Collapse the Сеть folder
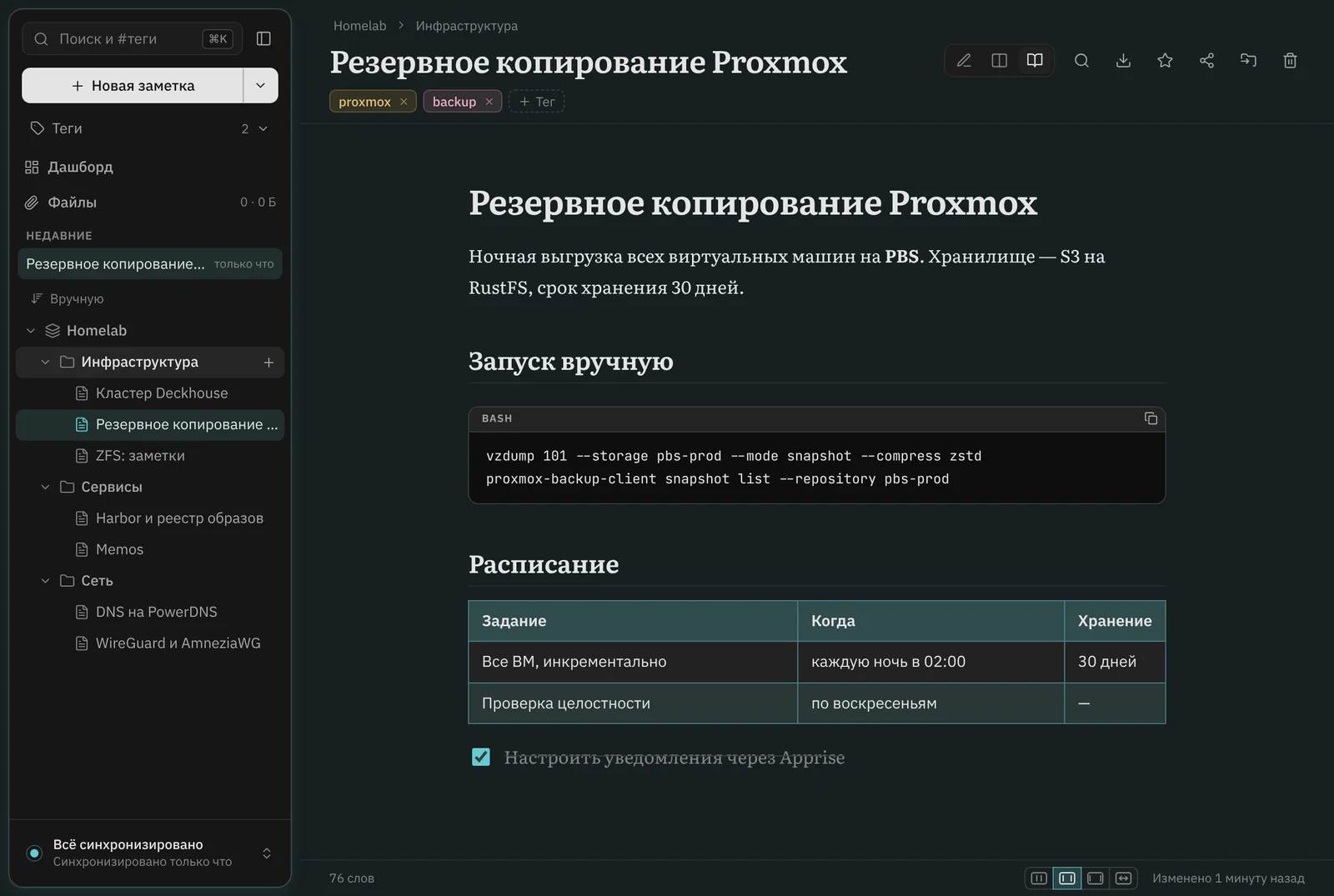Image resolution: width=1334 pixels, height=896 pixels. pyautogui.click(x=45, y=581)
